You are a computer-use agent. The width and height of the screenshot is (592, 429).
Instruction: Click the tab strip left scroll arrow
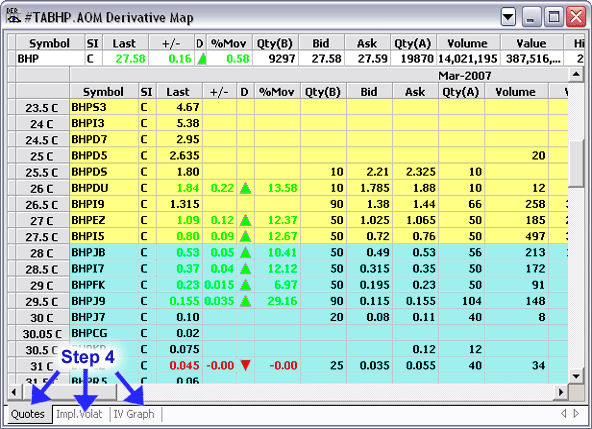(564, 414)
